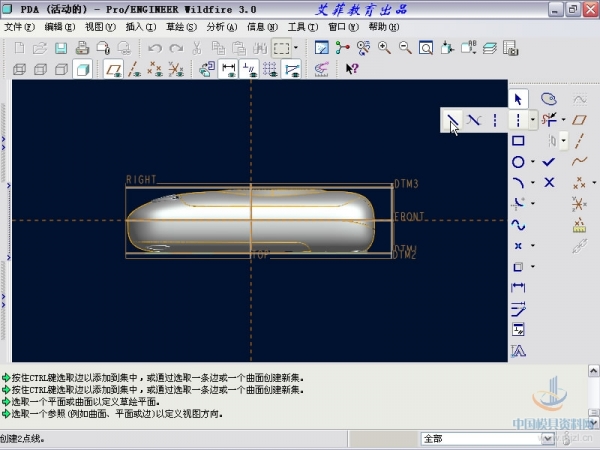Open the 分析 menu
Viewport: 600px width, 450px height.
coord(221,27)
